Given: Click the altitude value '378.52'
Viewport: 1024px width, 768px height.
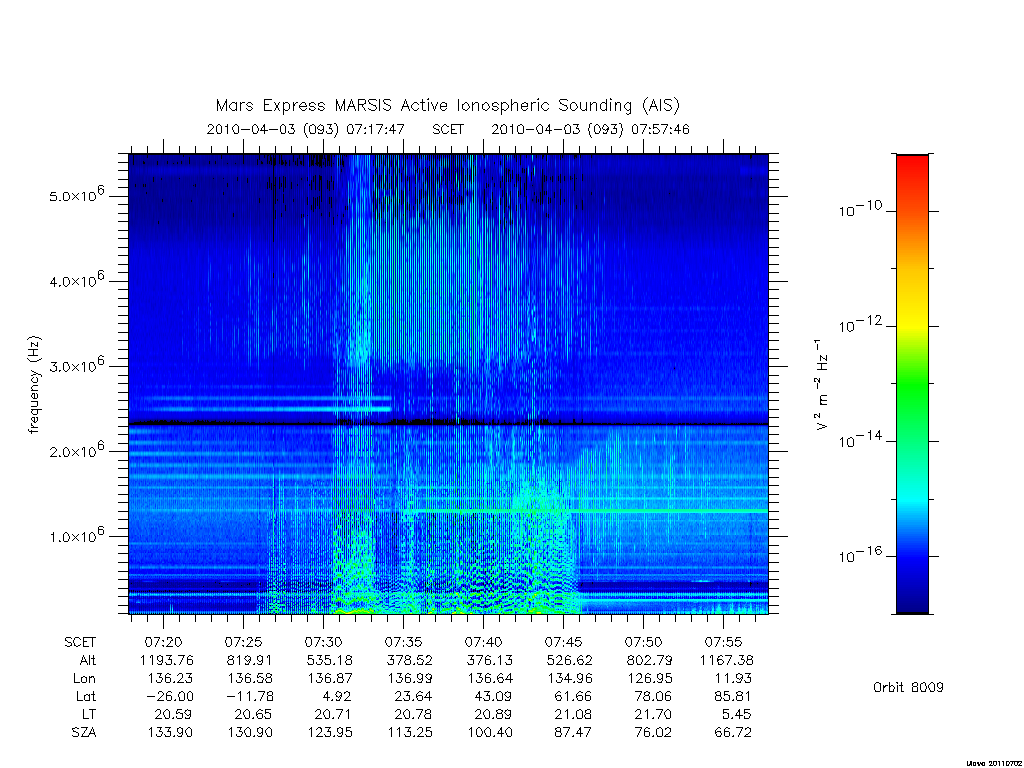Looking at the screenshot, I should (409, 660).
